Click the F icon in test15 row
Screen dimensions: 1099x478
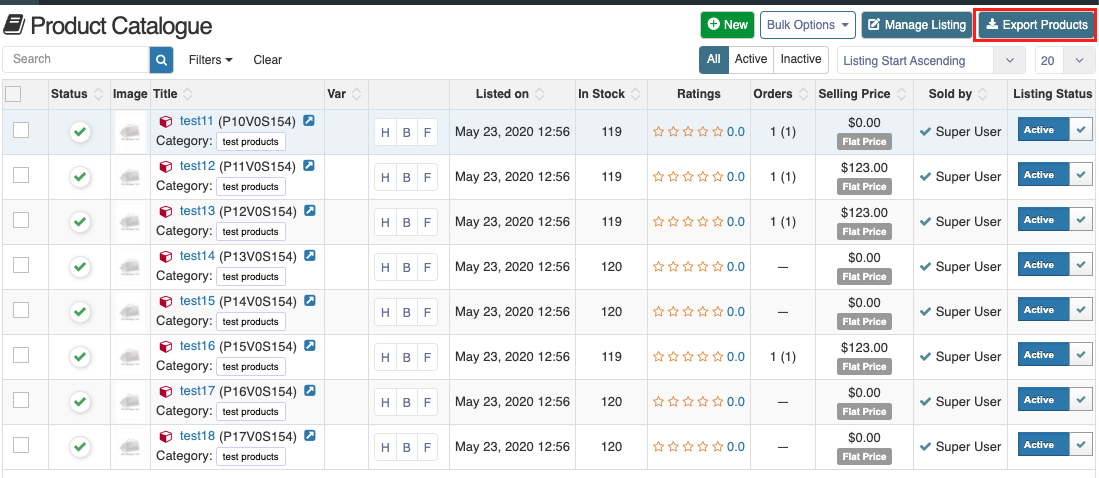pos(427,312)
